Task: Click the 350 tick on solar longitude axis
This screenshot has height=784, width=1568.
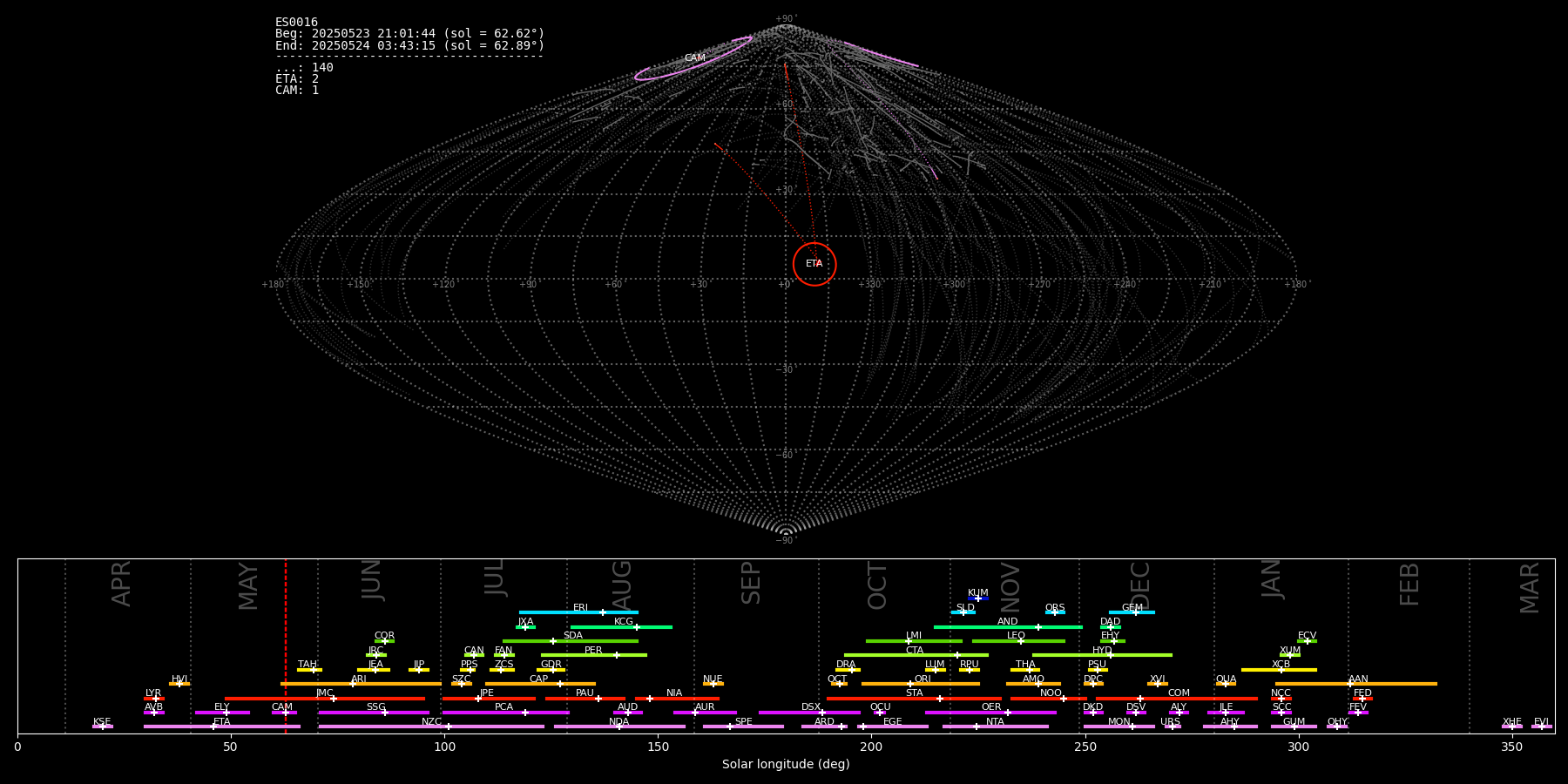Action: tap(1511, 747)
